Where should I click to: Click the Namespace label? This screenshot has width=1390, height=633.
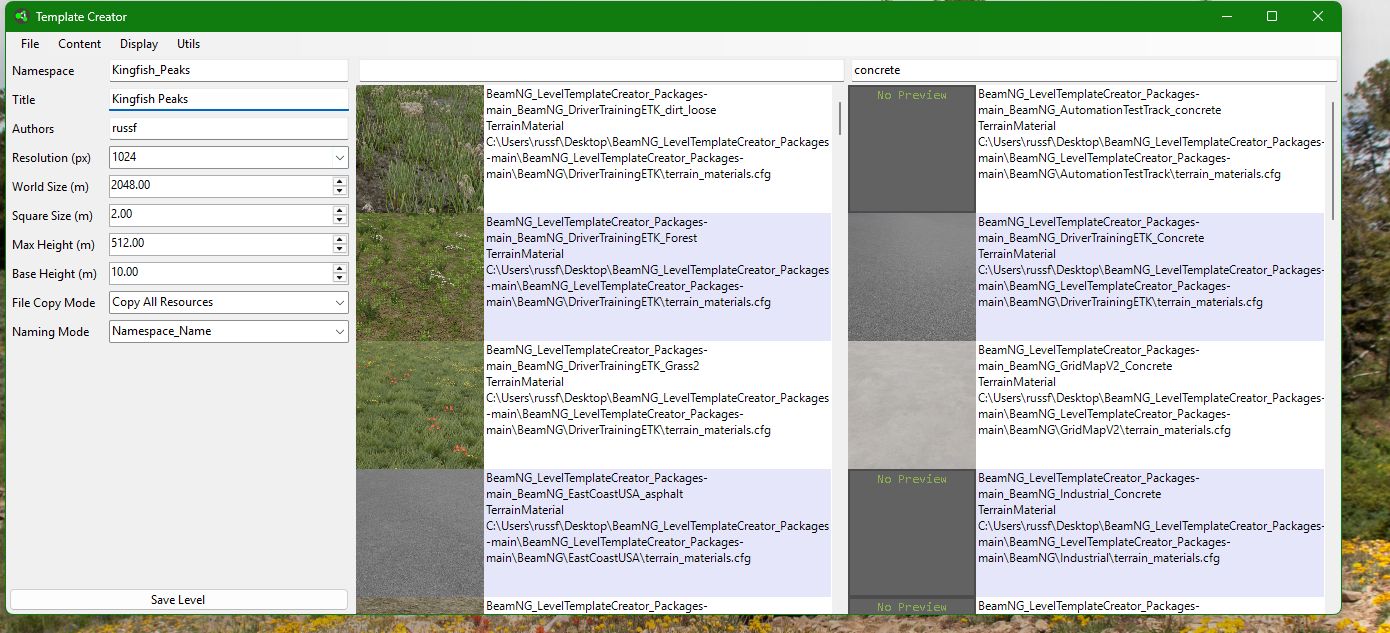tap(43, 71)
